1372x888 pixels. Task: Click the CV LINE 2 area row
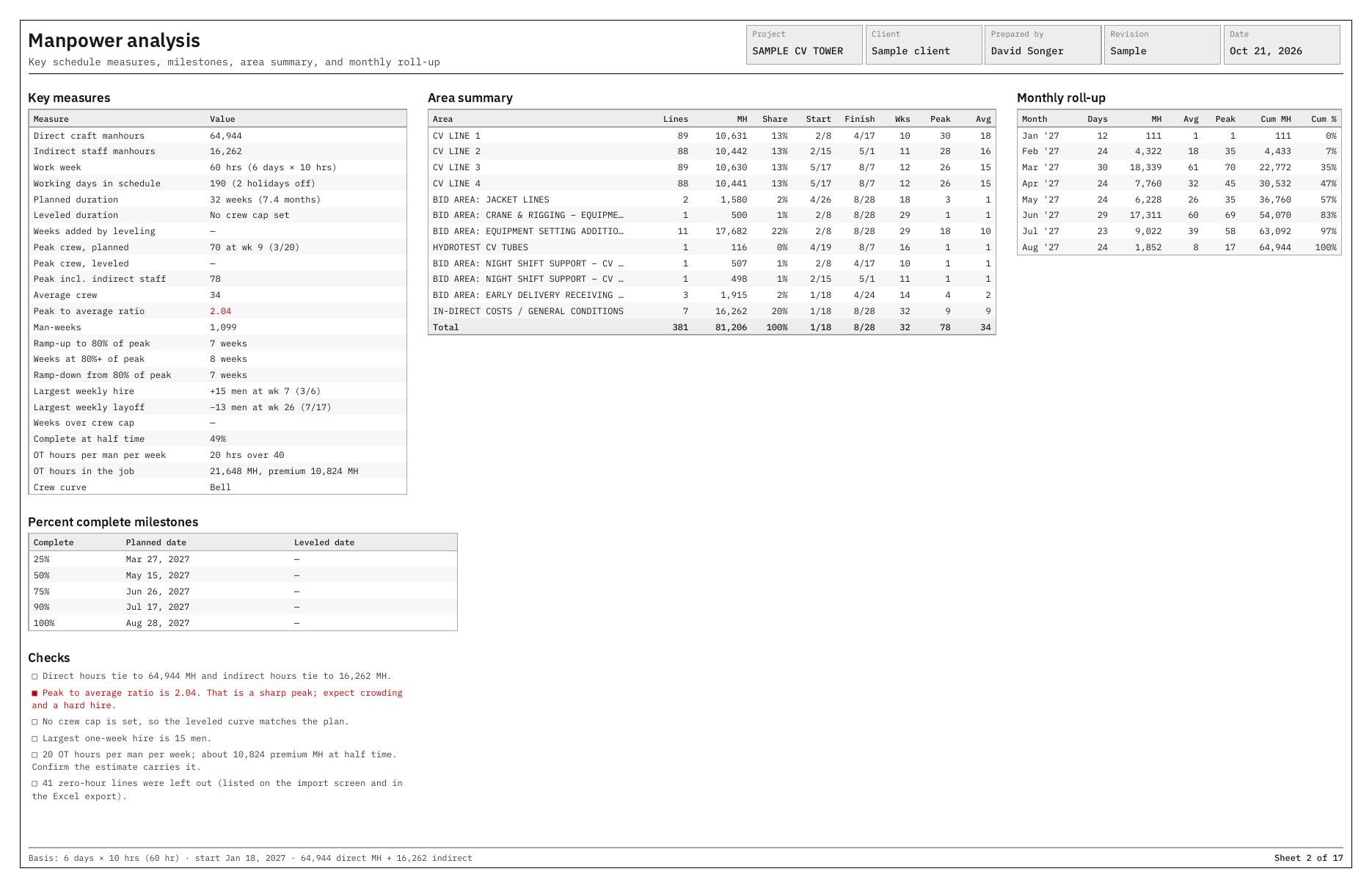pyautogui.click(x=712, y=151)
